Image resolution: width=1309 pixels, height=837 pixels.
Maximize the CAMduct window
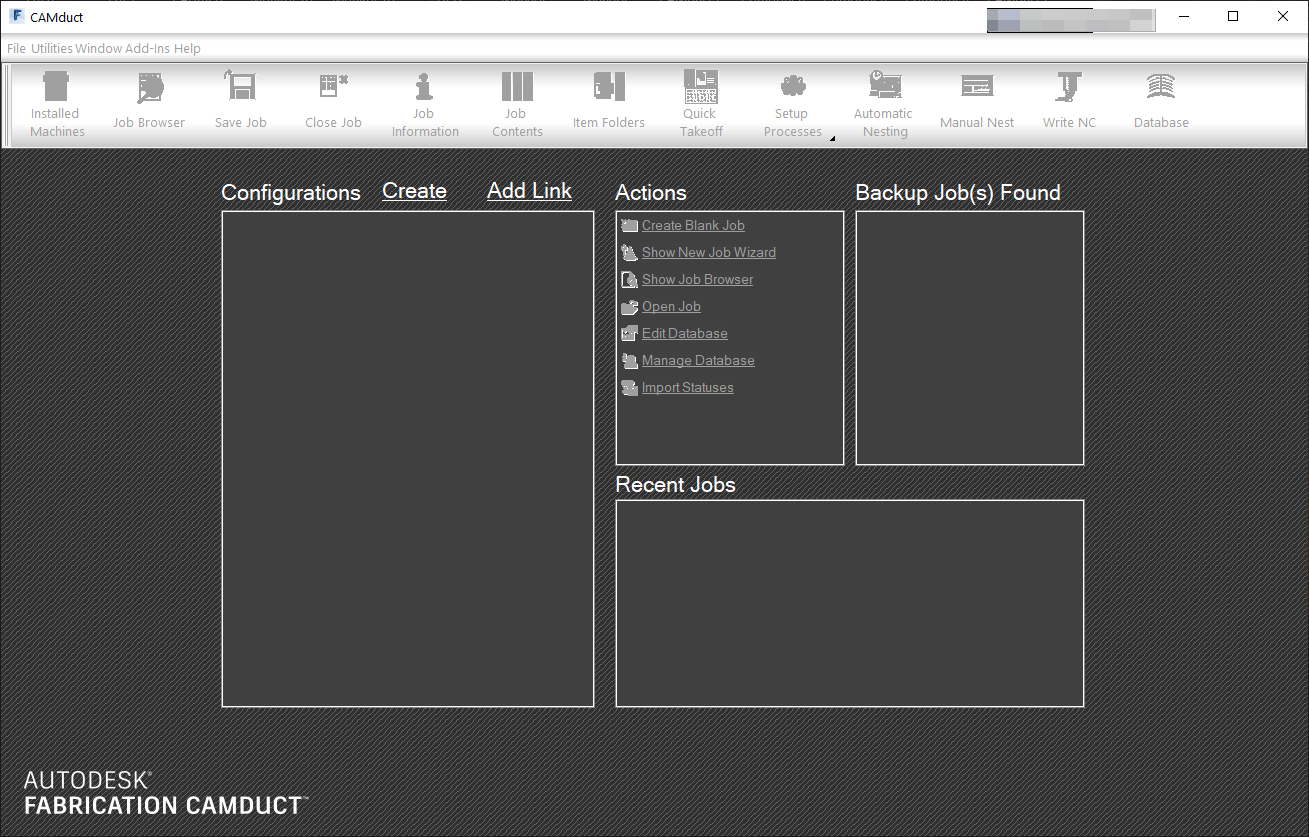pyautogui.click(x=1233, y=16)
